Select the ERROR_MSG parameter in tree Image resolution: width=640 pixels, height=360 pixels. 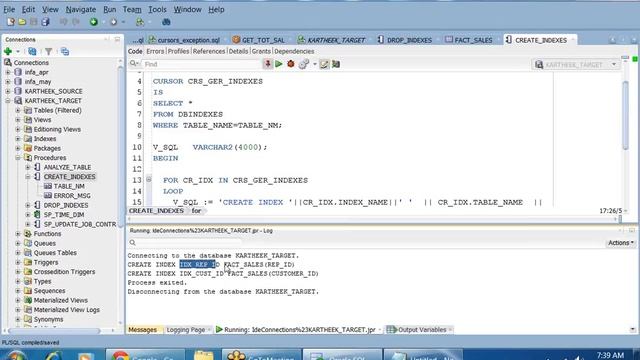click(72, 196)
